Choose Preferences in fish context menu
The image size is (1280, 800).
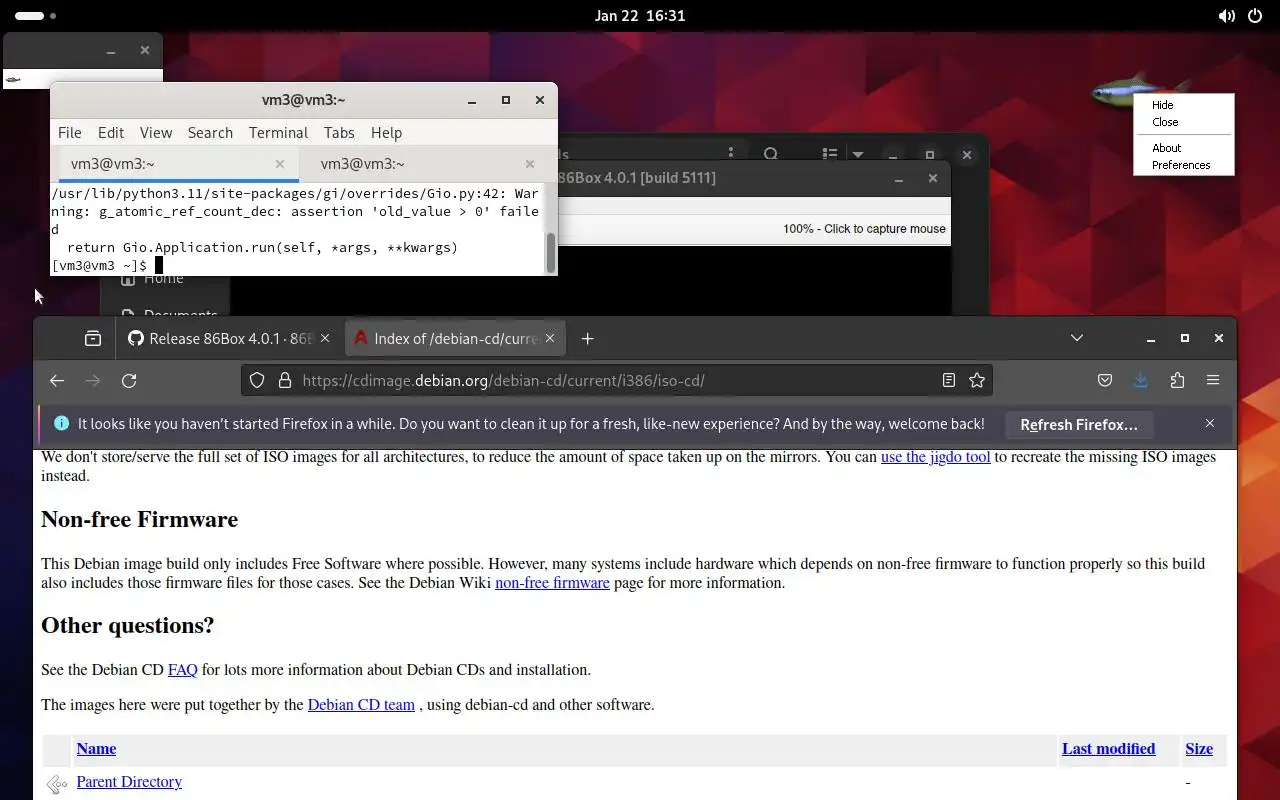point(1181,165)
